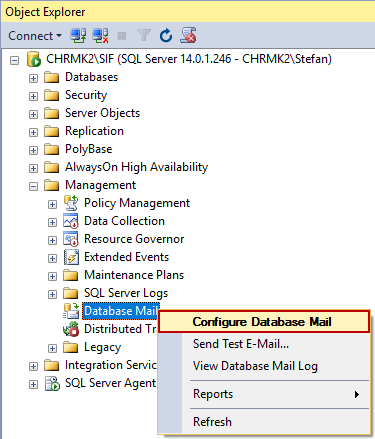Click the server database cylinder icon
The image size is (375, 439).
tap(34, 59)
